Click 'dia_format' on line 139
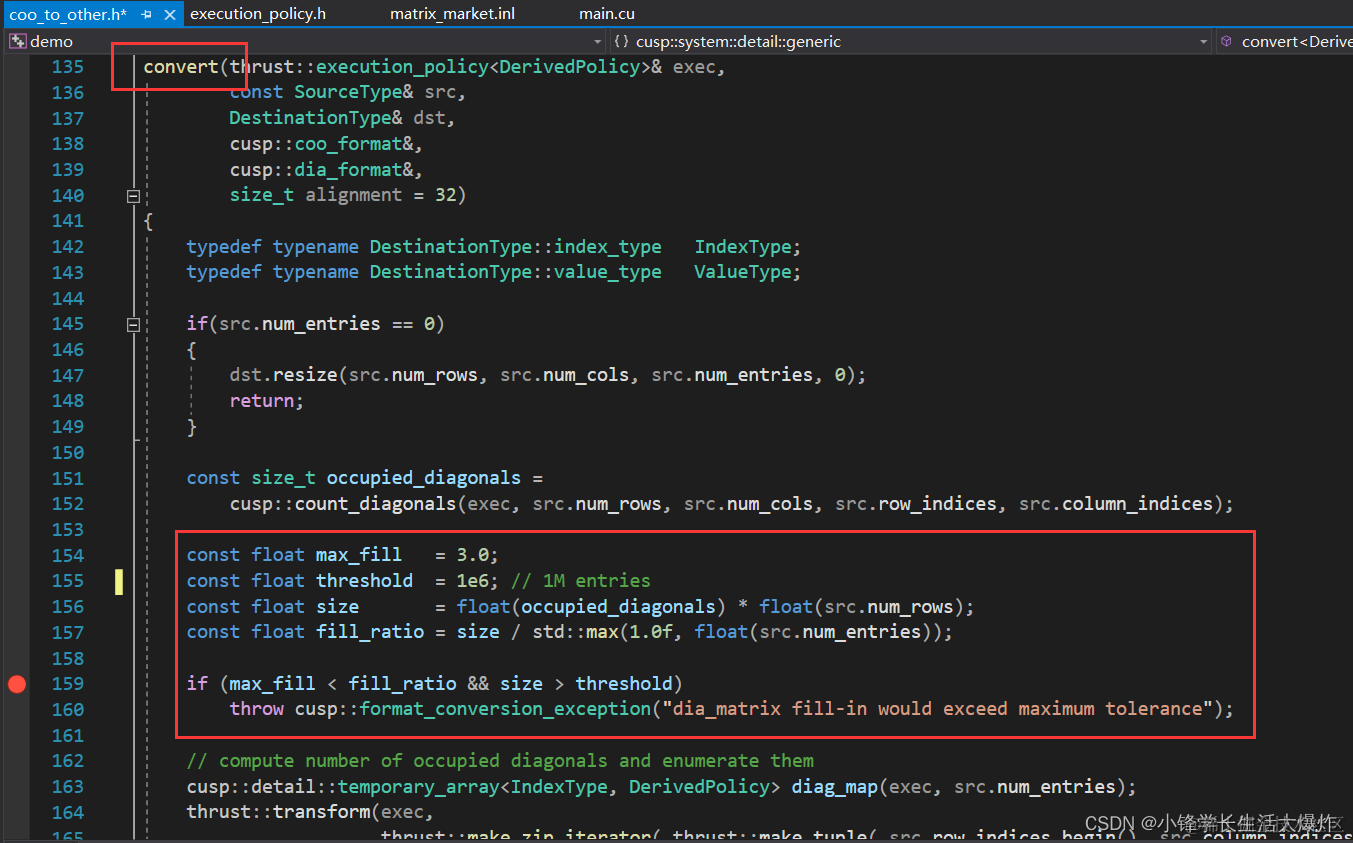This screenshot has width=1353, height=843. [x=348, y=170]
